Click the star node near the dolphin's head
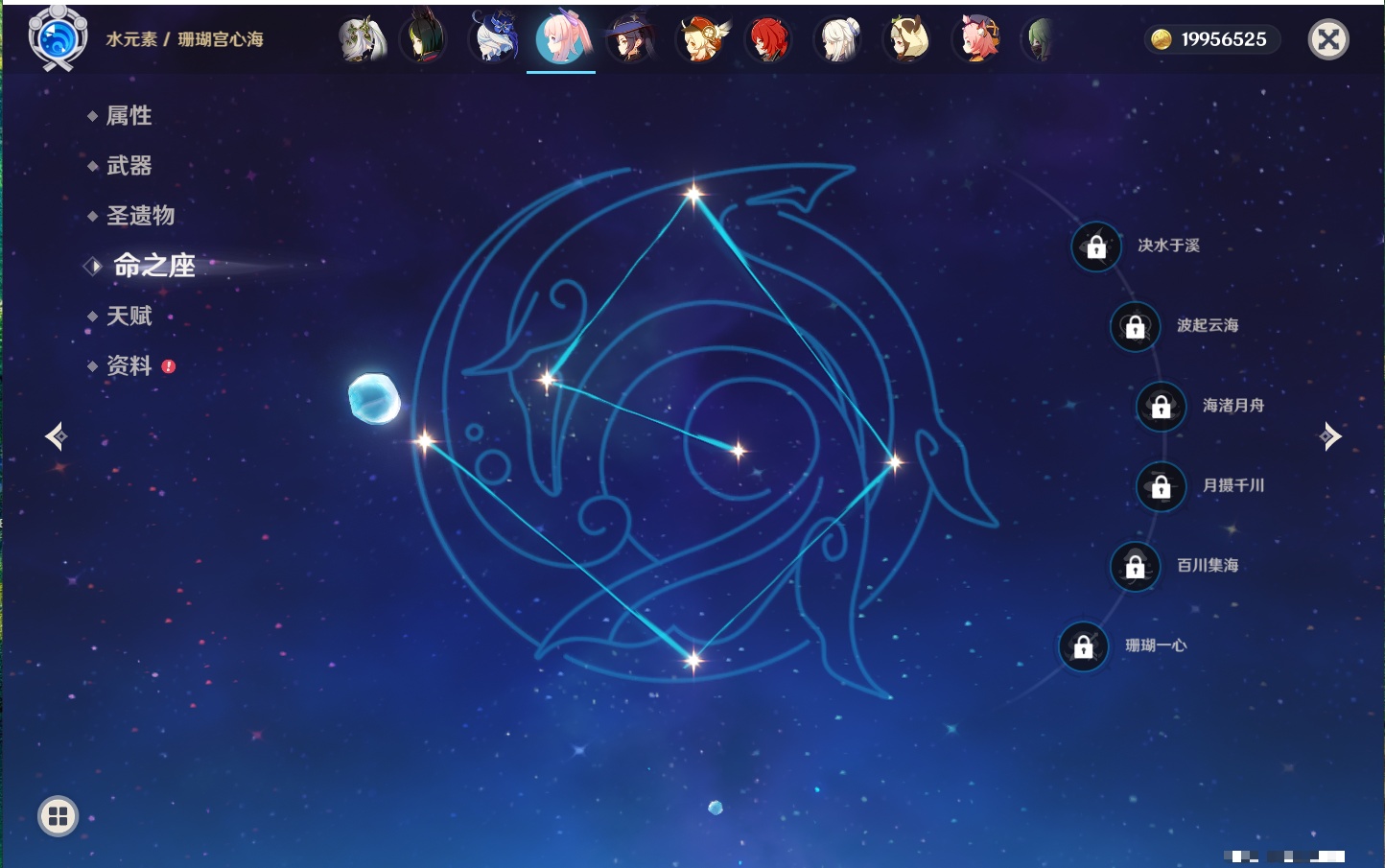Viewport: 1385px width, 868px height. (x=548, y=381)
